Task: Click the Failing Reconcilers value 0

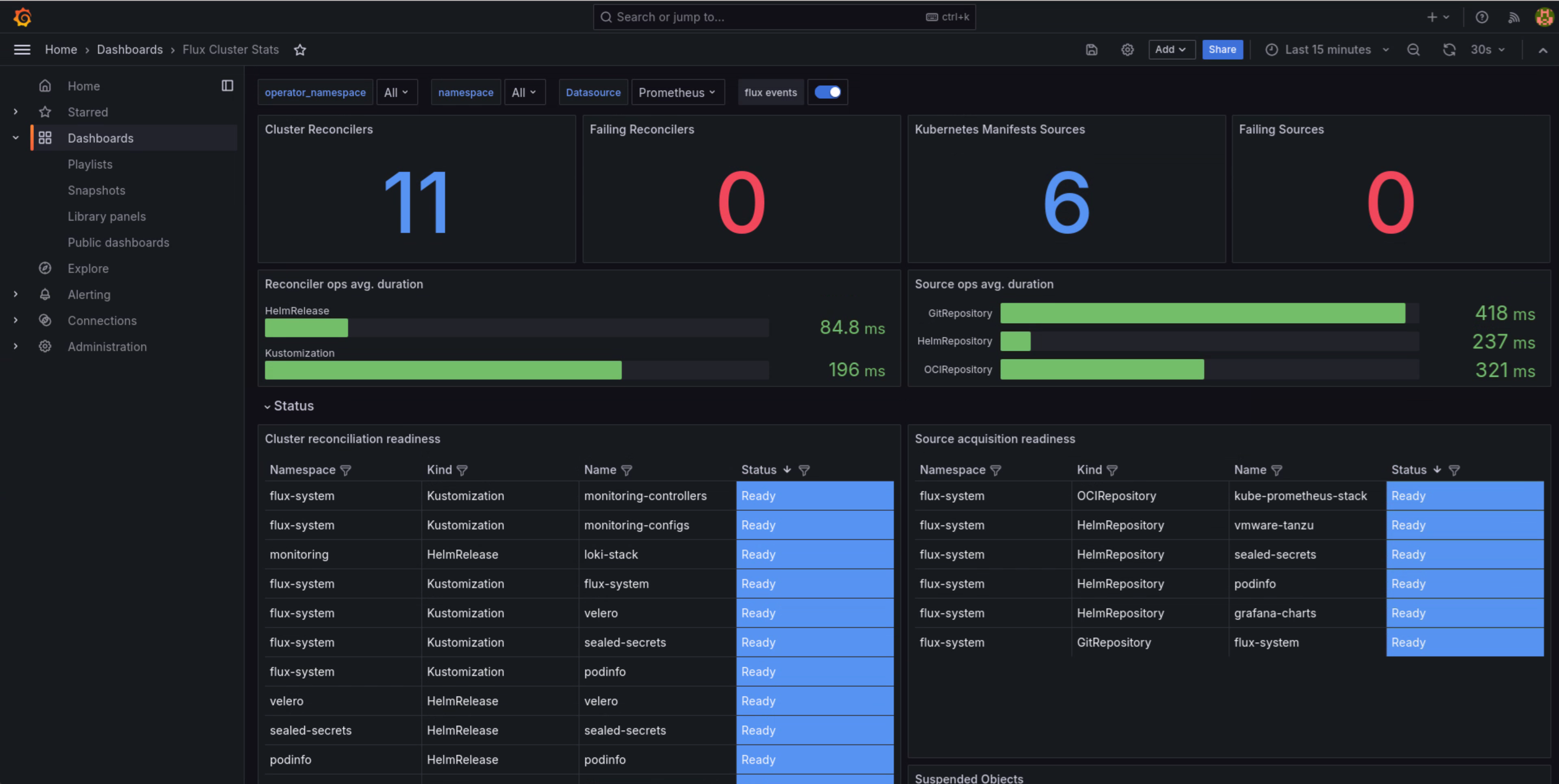Action: pyautogui.click(x=741, y=203)
